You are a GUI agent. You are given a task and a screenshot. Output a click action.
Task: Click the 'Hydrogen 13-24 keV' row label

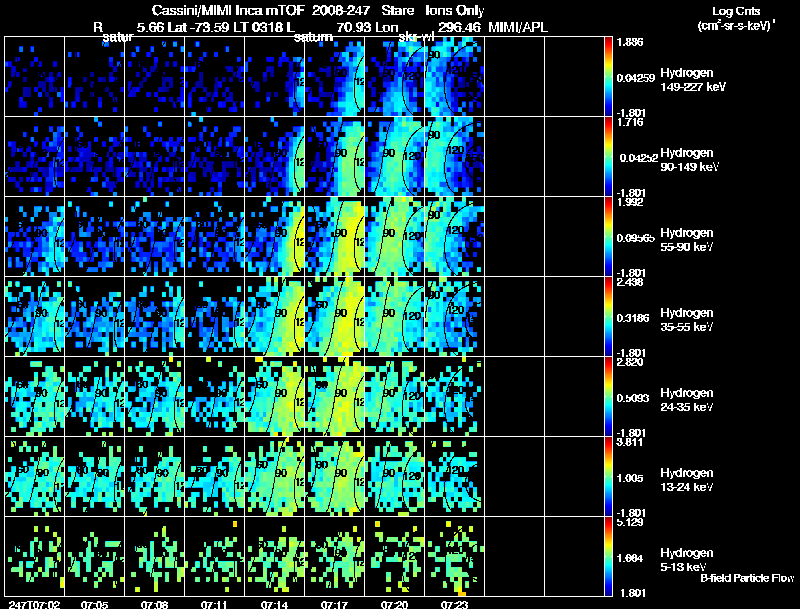(687, 480)
